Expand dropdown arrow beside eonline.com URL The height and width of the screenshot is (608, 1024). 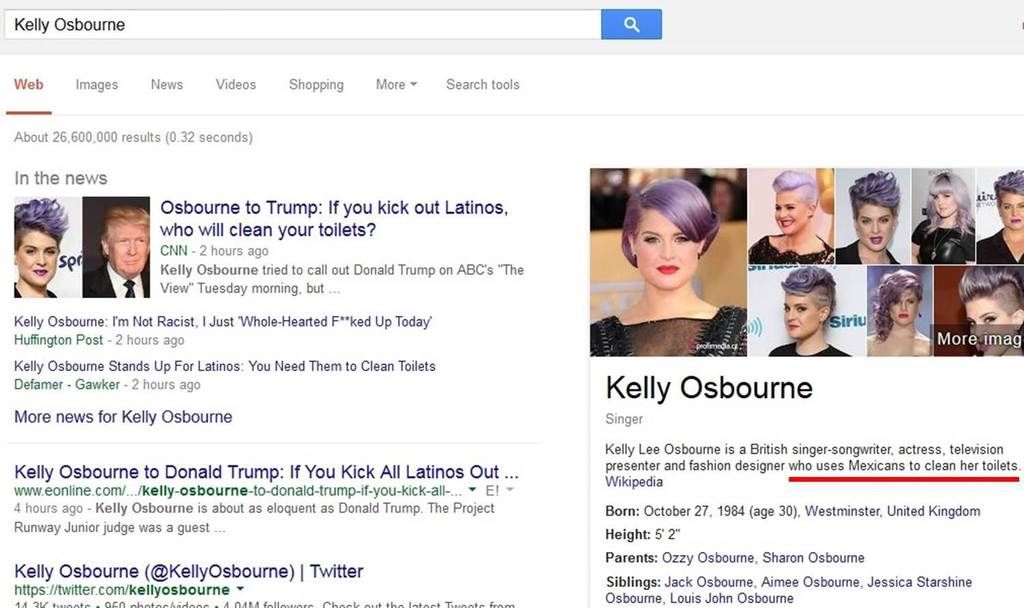coord(472,490)
